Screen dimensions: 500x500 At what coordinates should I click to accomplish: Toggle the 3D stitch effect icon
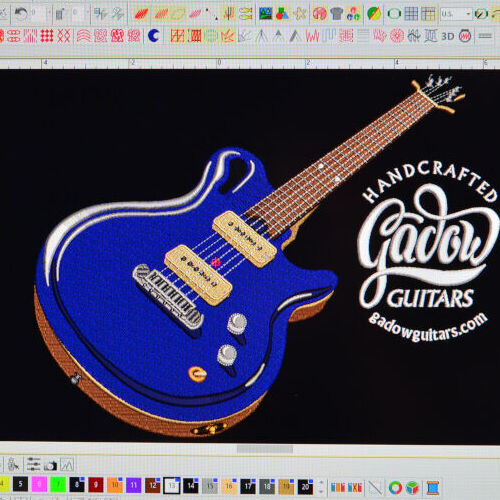click(448, 36)
